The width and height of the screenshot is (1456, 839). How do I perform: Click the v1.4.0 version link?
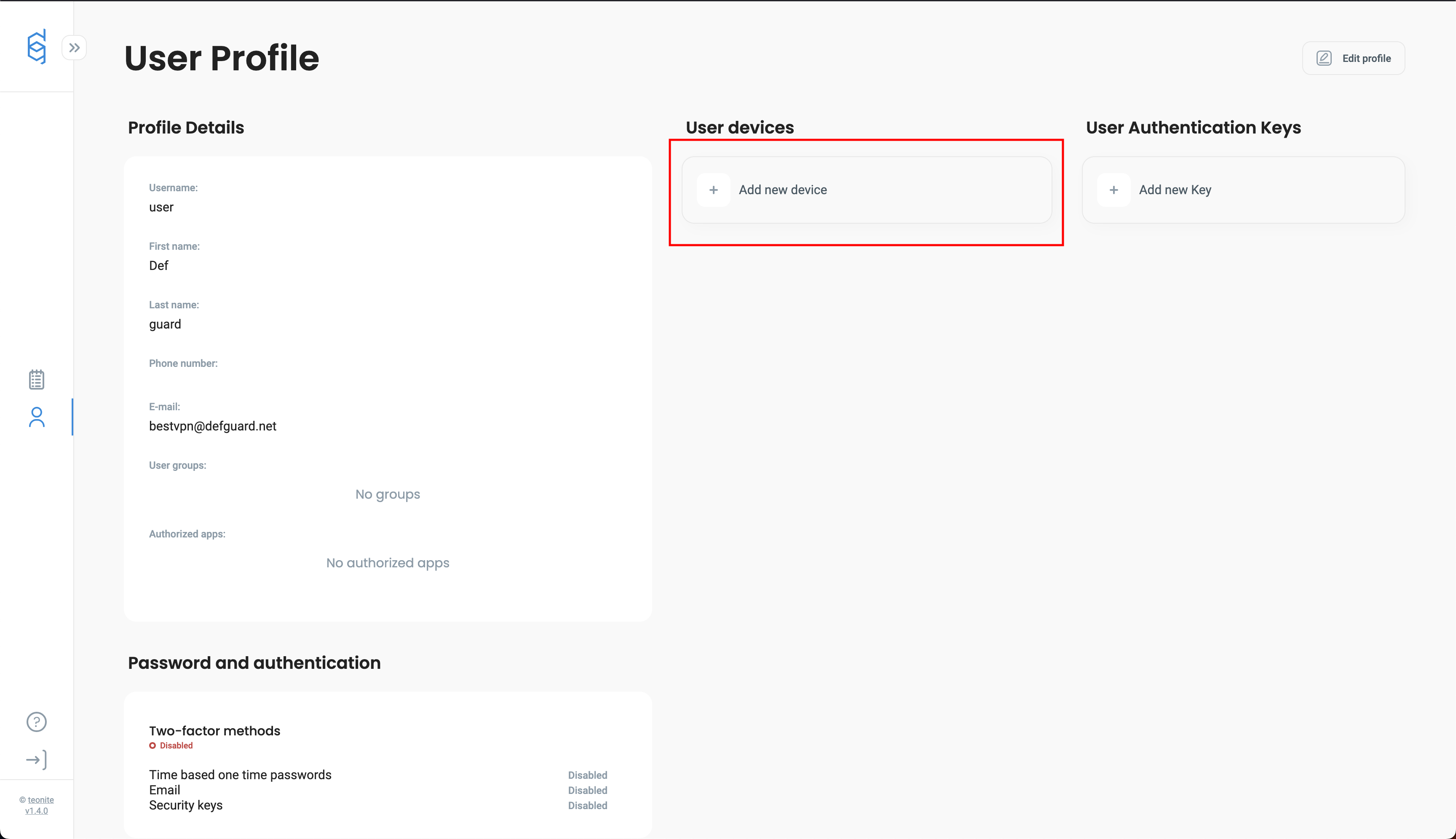[36, 811]
